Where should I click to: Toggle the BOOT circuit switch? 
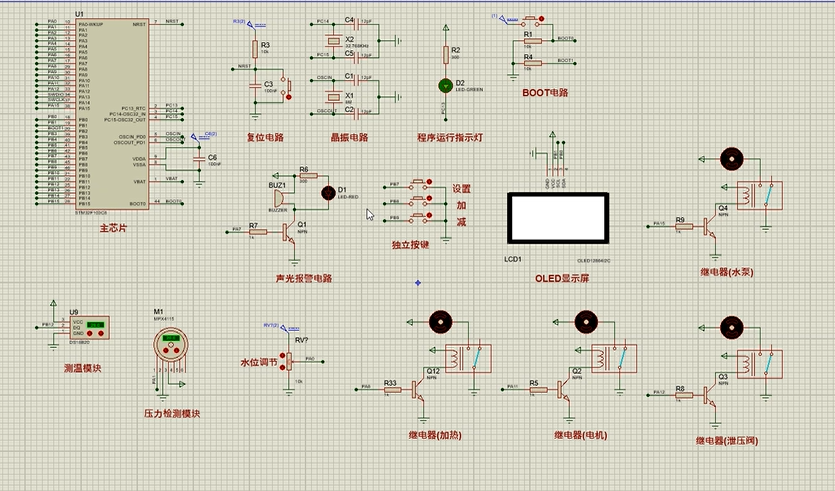point(531,20)
